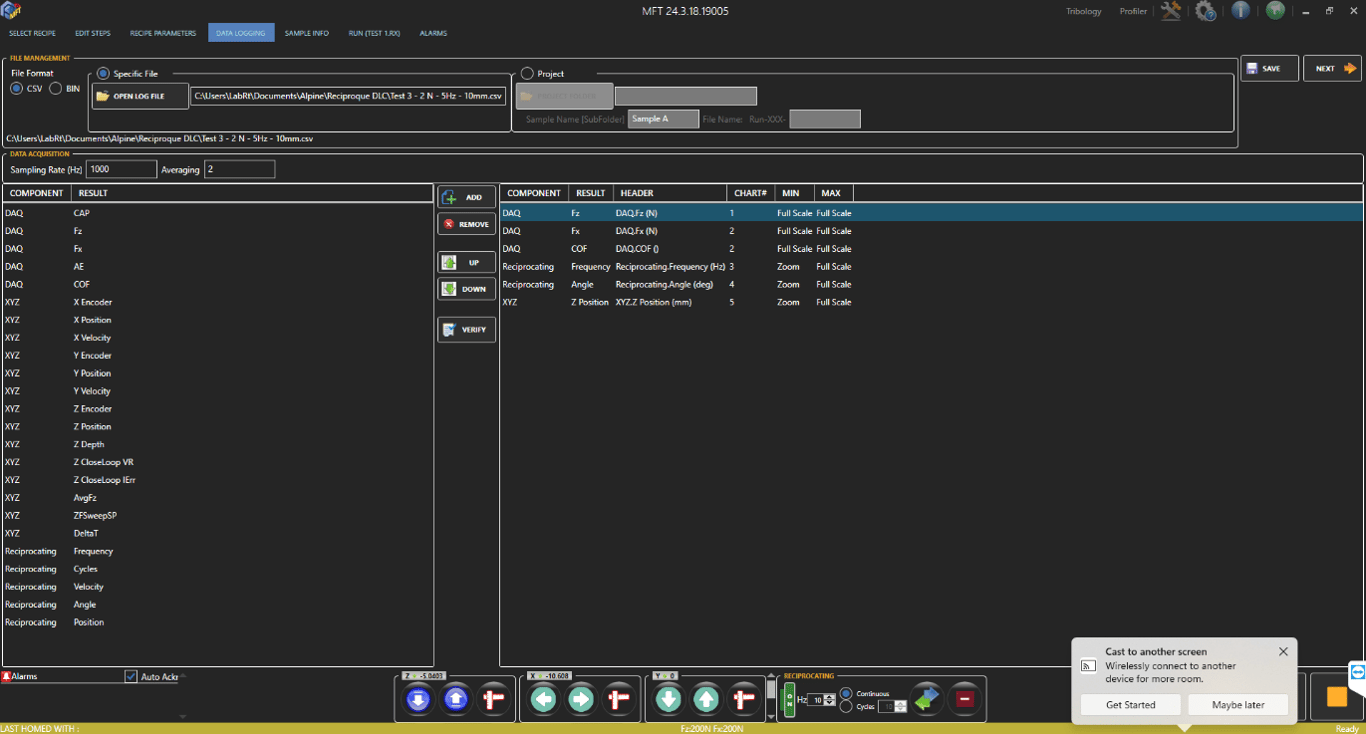Open the settings gear in the title bar

pyautogui.click(x=1205, y=11)
